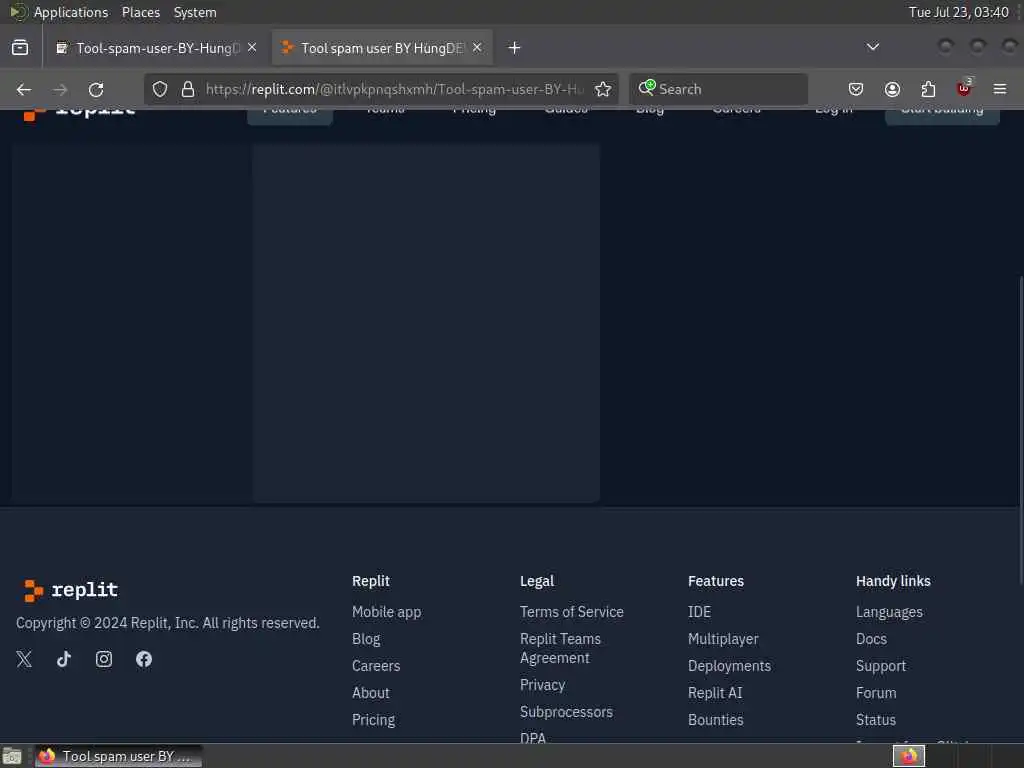Close the active Tool spam user tab
The height and width of the screenshot is (768, 1024).
pos(477,48)
